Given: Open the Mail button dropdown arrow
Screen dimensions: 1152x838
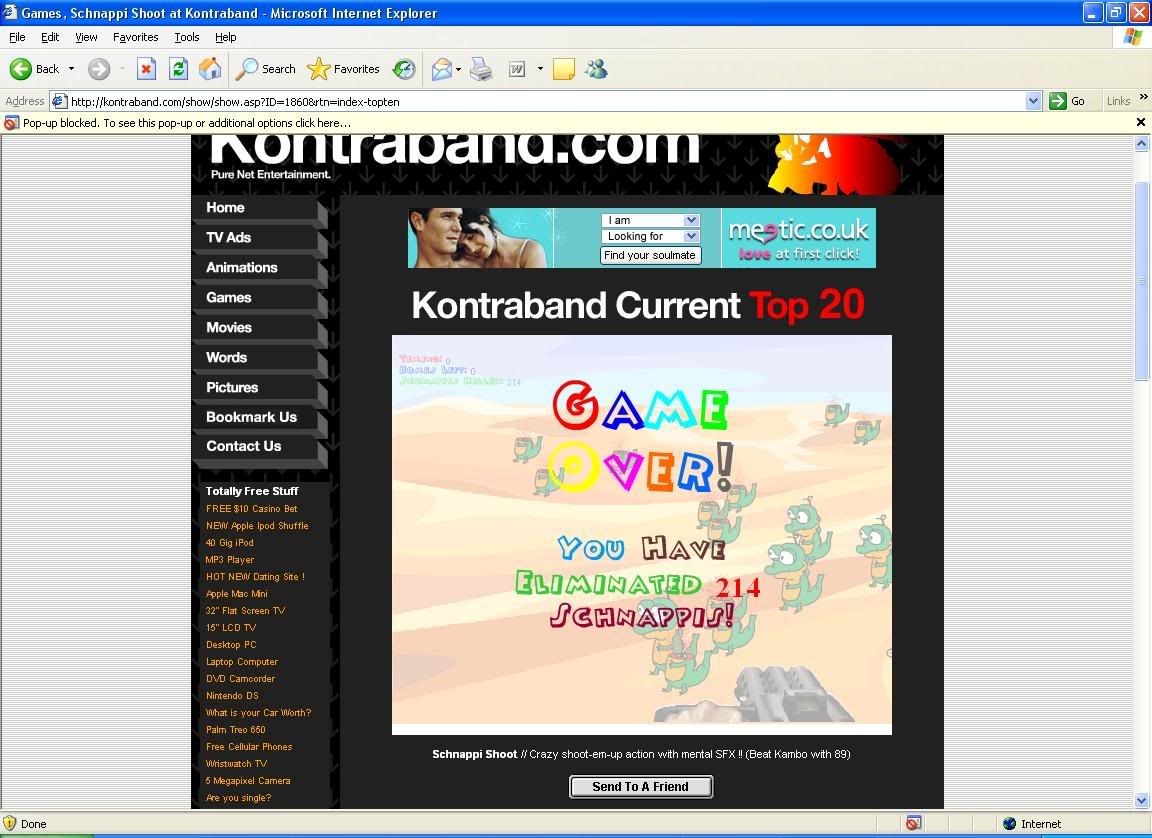Looking at the screenshot, I should (458, 69).
